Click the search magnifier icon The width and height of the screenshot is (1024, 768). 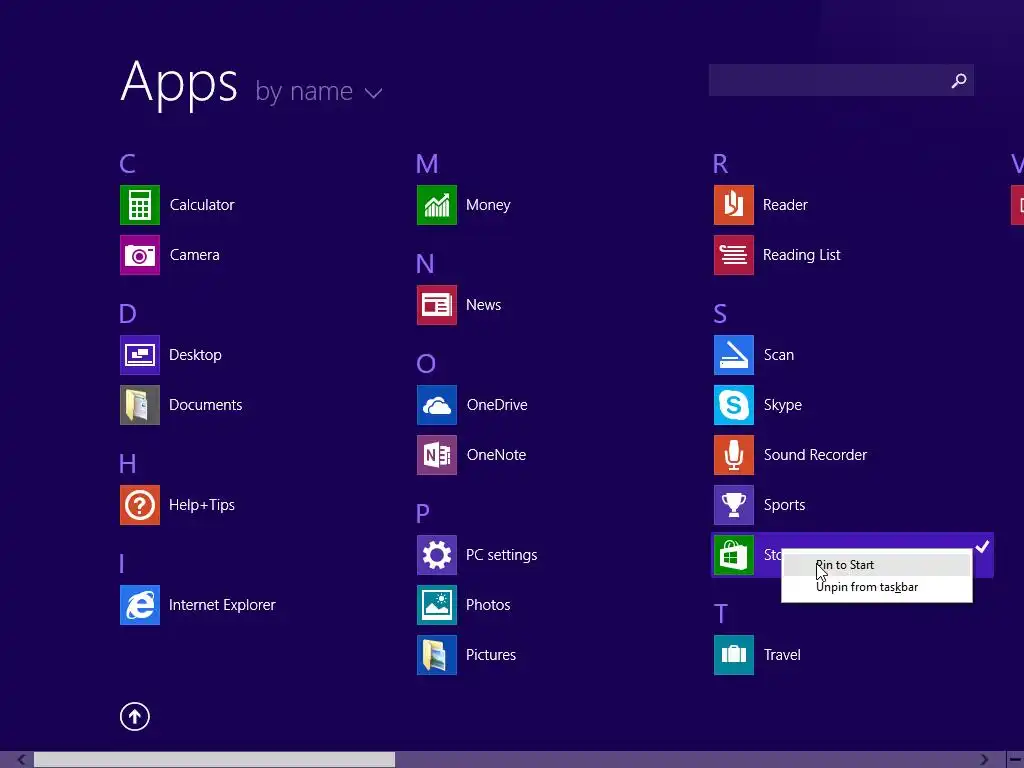click(x=959, y=80)
